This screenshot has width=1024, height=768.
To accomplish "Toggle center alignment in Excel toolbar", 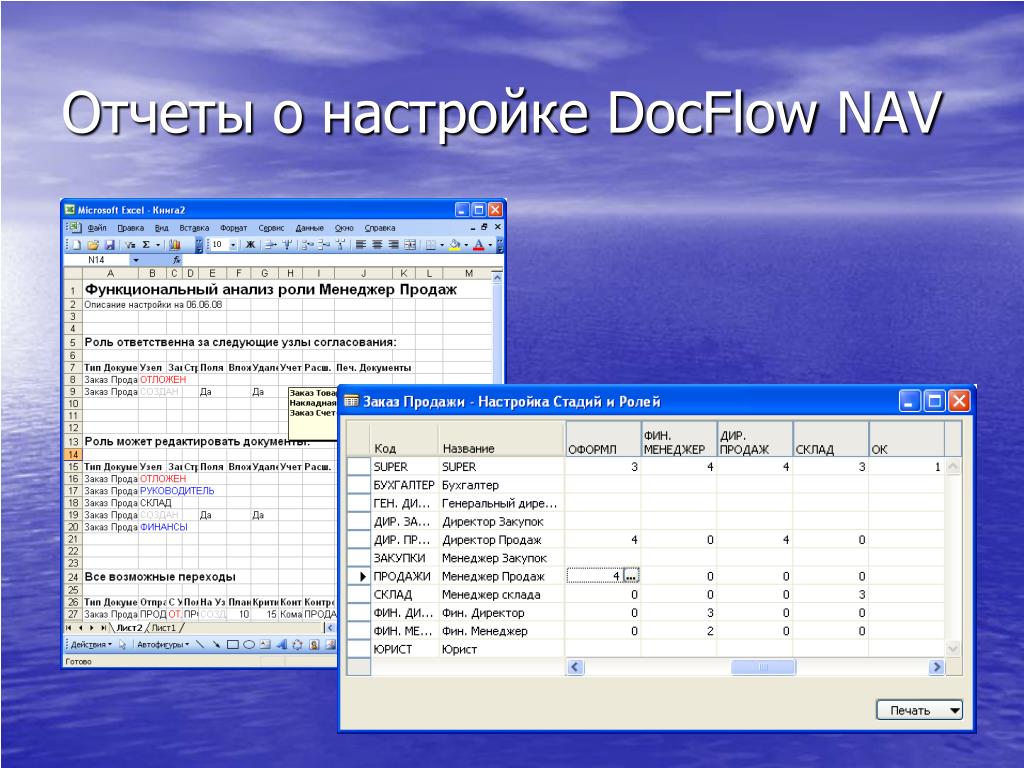I will pos(377,245).
